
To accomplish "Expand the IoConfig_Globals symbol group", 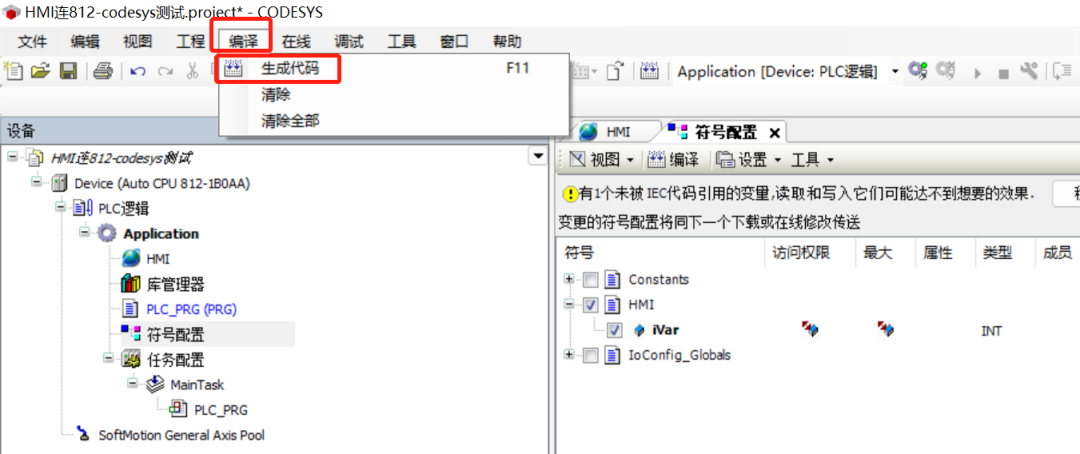I will [569, 354].
